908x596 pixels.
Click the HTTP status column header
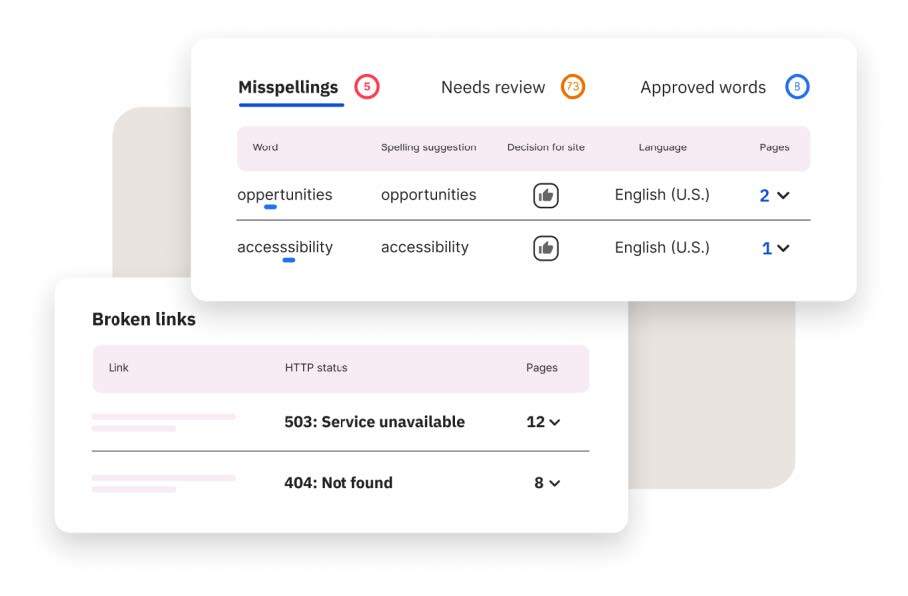point(315,368)
